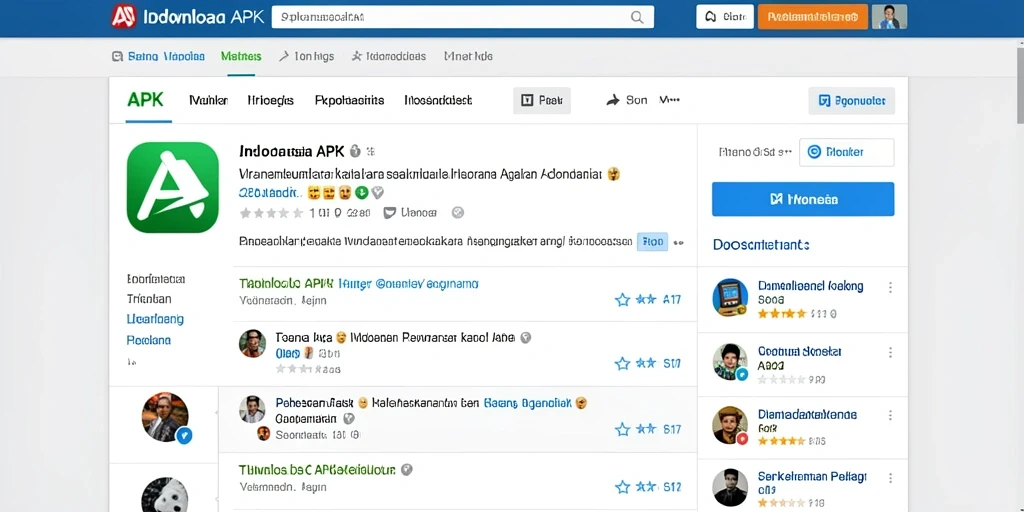
Task: Click the small blue Ftoo tag
Action: 652,242
